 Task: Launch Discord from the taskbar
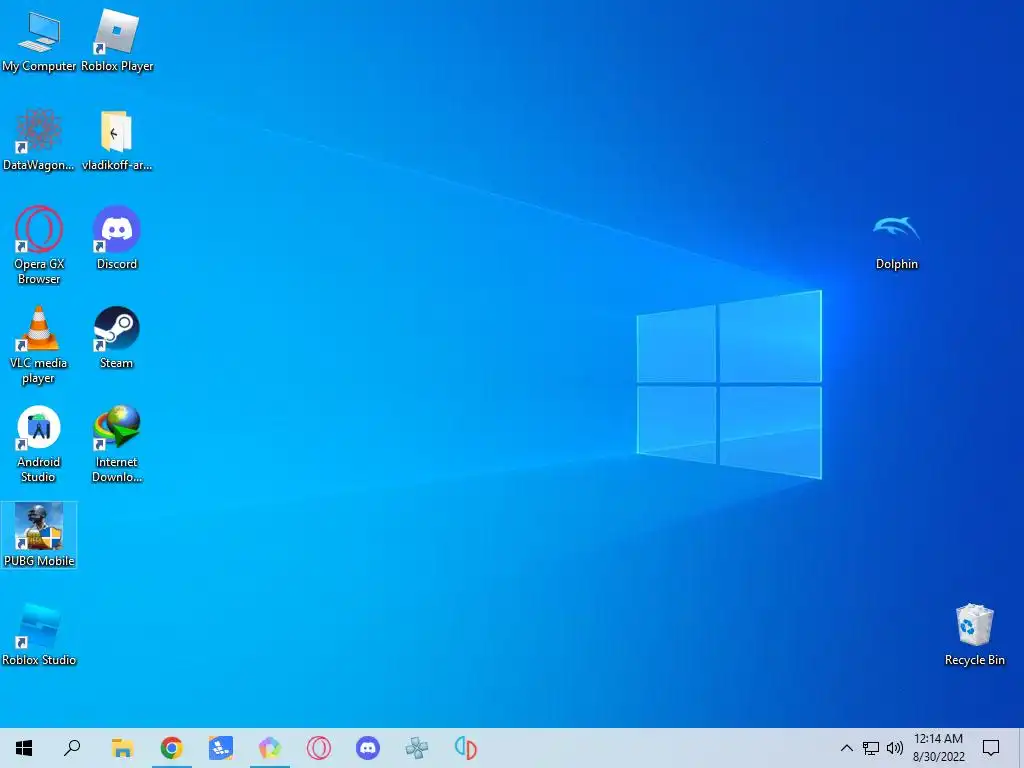click(x=368, y=748)
